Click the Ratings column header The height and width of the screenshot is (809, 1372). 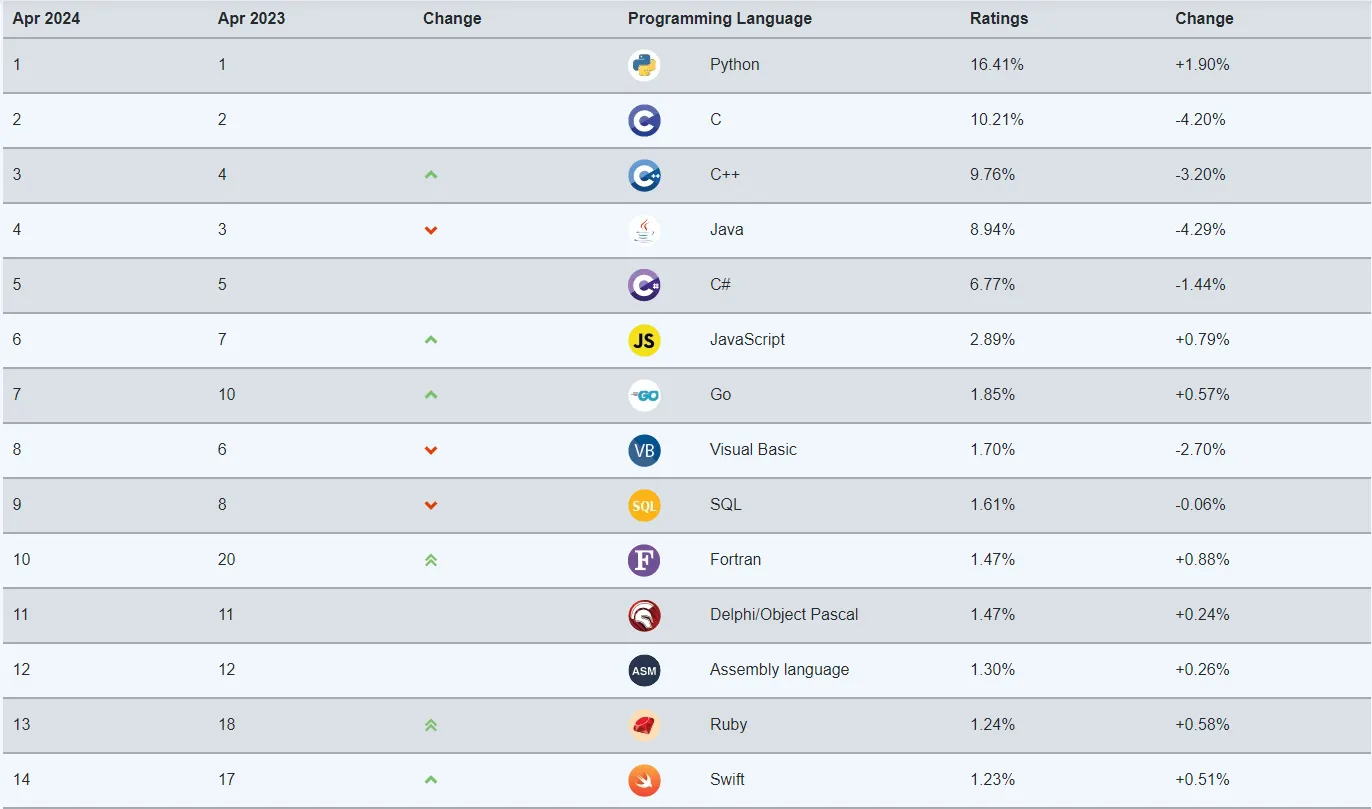tap(999, 18)
